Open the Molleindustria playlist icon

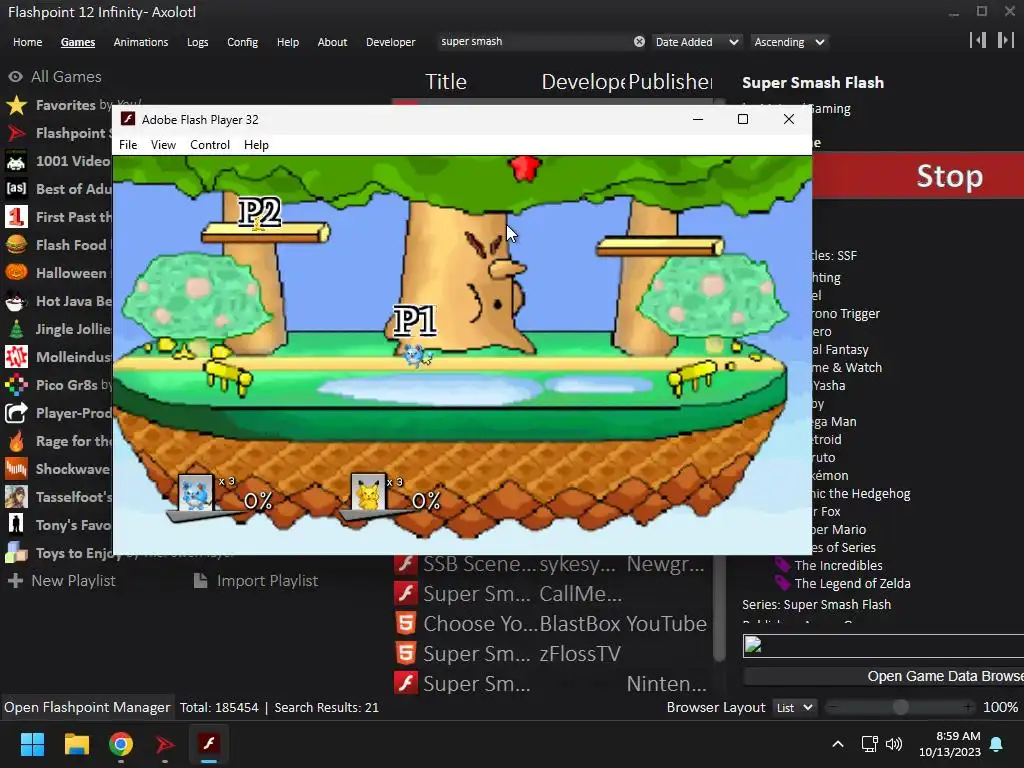[x=16, y=357]
